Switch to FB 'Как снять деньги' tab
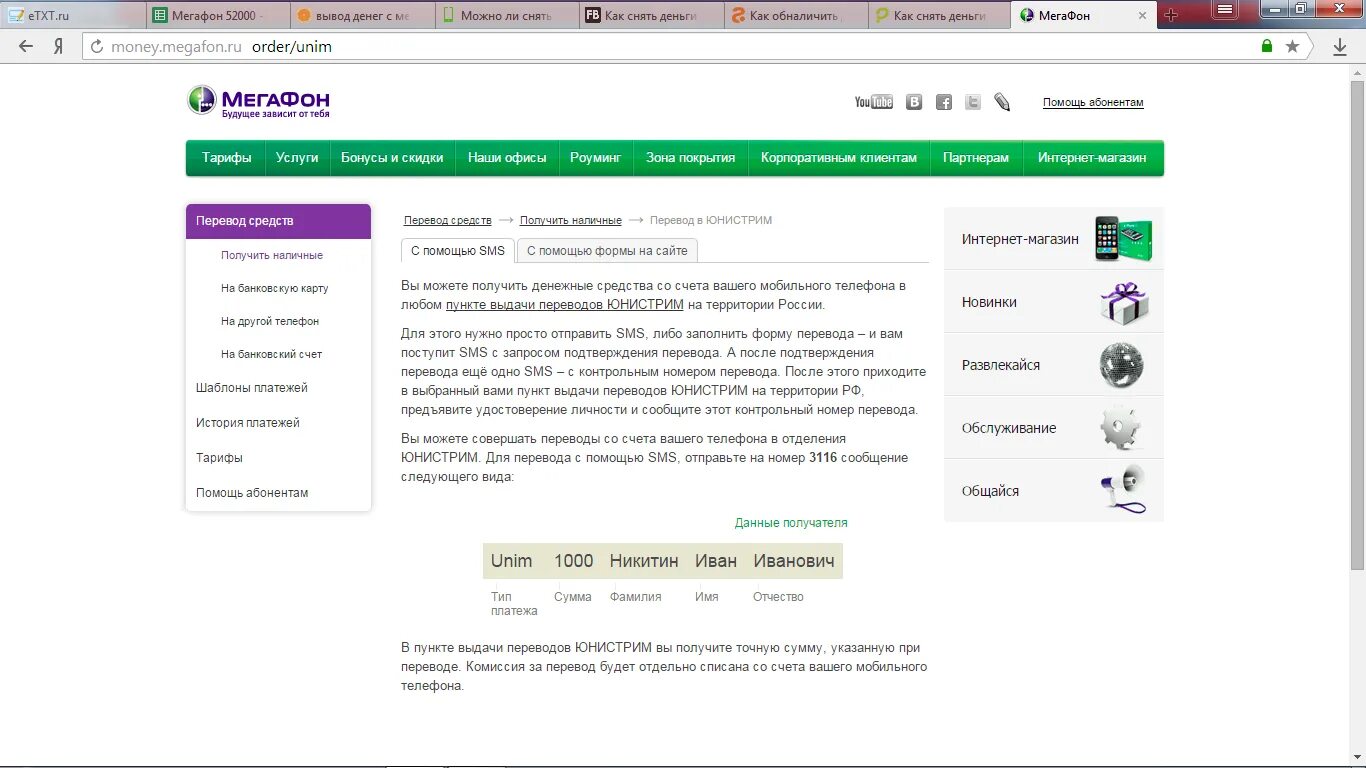Viewport: 1366px width, 768px height. click(651, 15)
